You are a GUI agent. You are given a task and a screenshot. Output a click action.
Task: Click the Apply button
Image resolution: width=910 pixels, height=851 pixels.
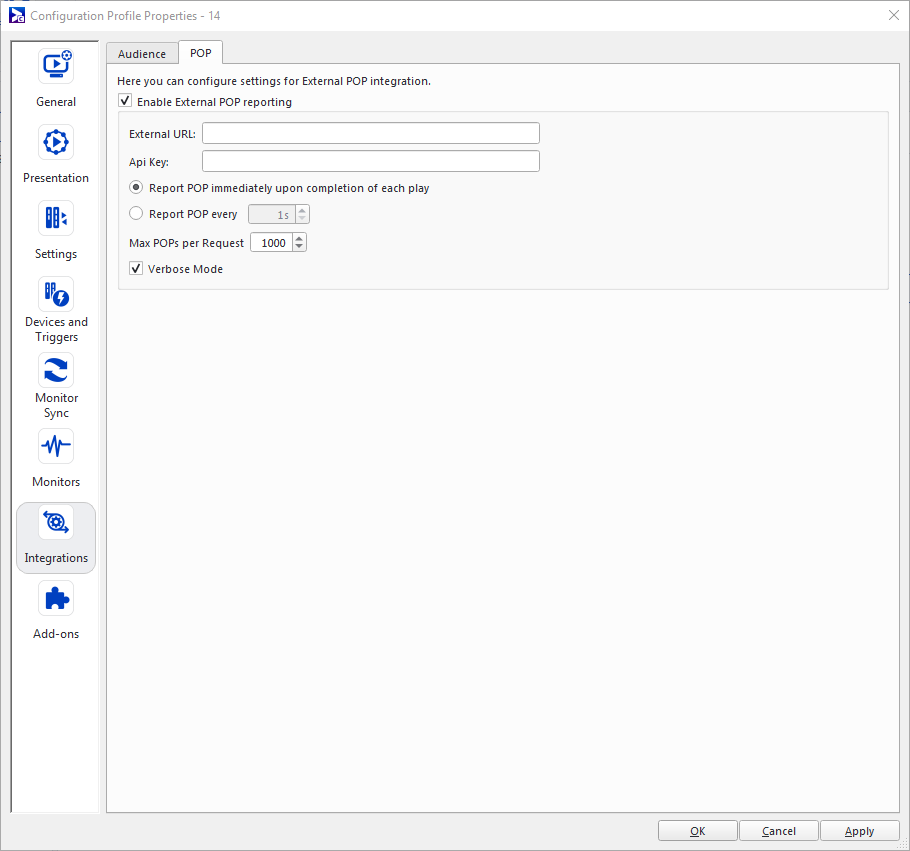(859, 831)
